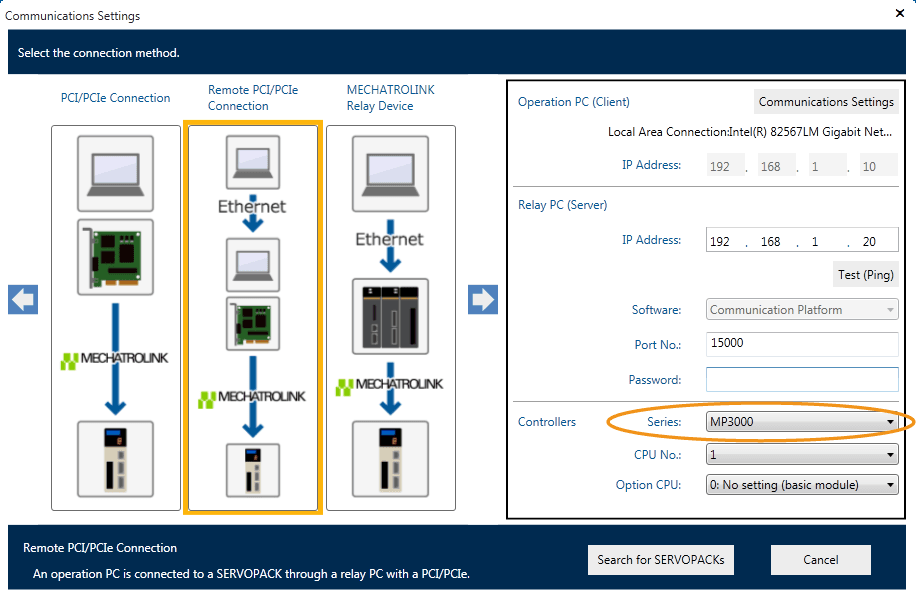The width and height of the screenshot is (917, 597).
Task: Click the left arrow navigation button
Action: pyautogui.click(x=23, y=300)
